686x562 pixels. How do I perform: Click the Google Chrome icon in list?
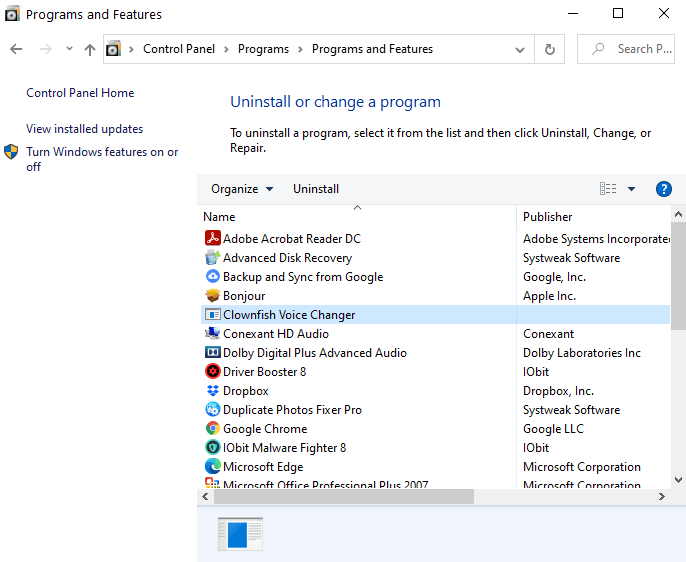[212, 429]
